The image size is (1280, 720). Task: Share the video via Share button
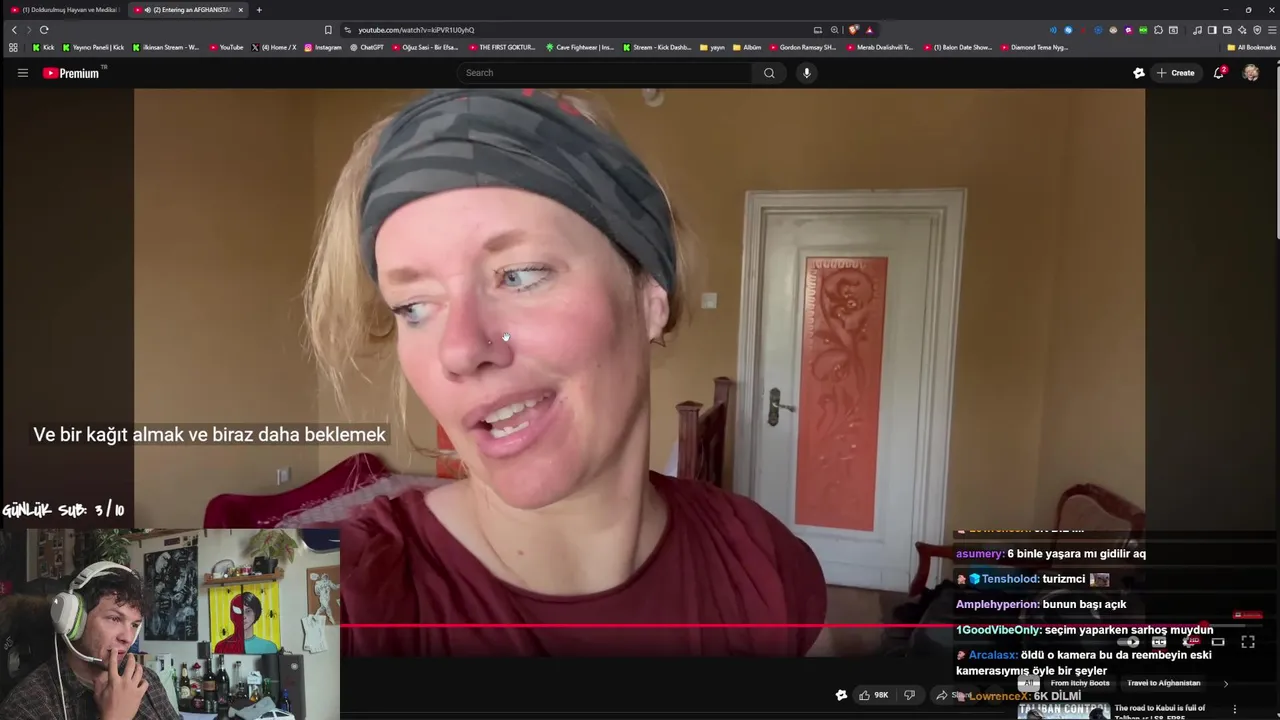[952, 695]
